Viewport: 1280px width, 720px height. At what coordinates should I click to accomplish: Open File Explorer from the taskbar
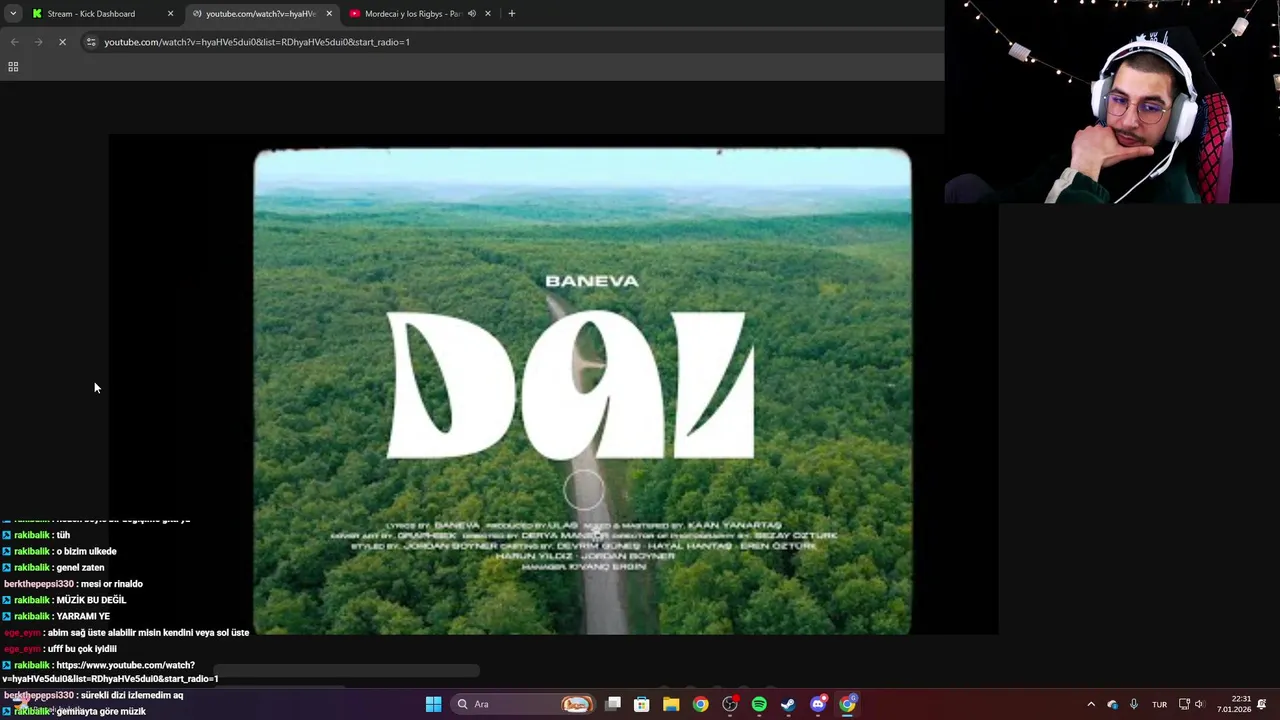[x=671, y=704]
